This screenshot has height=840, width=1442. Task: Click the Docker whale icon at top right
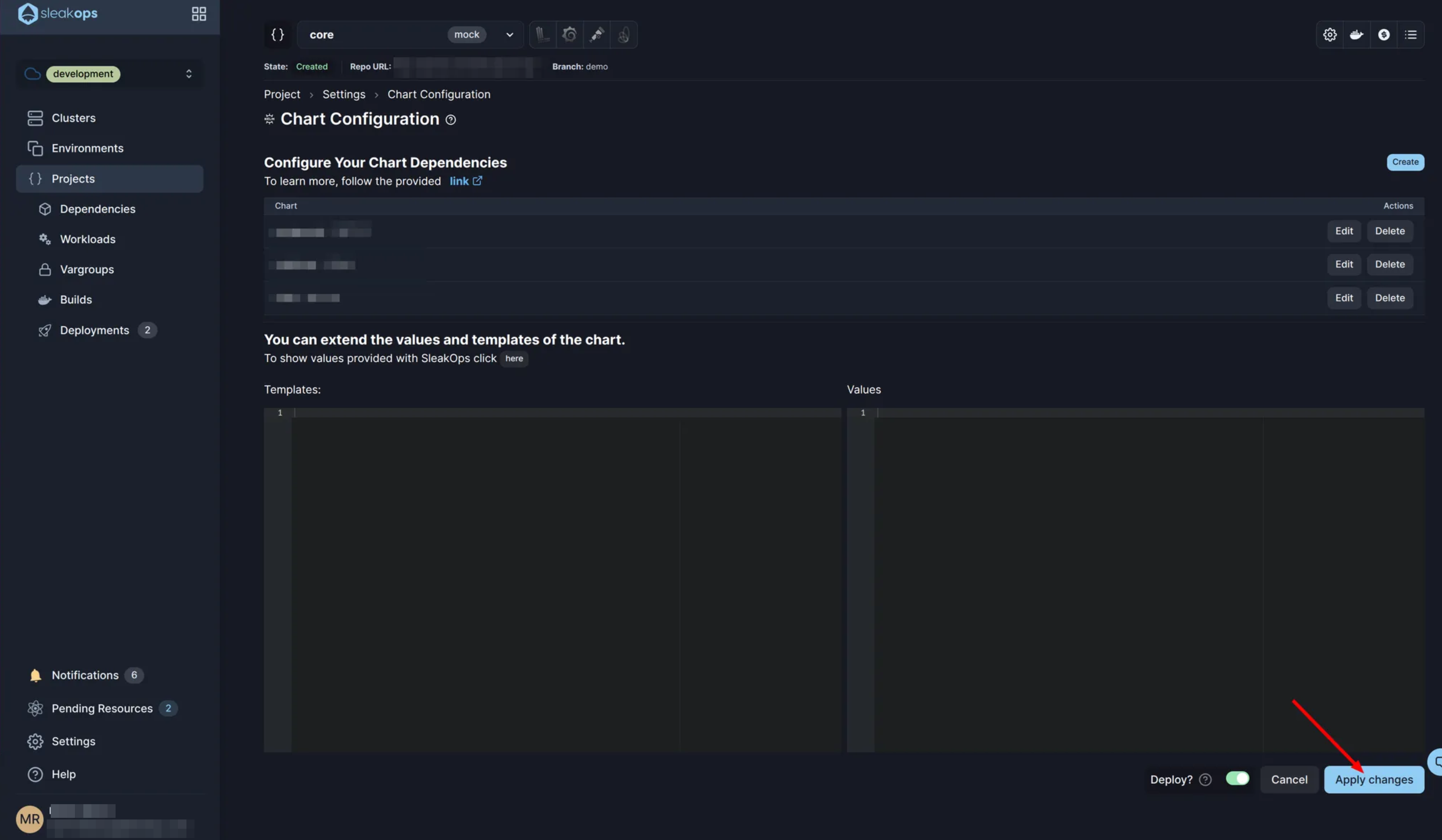tap(1357, 34)
